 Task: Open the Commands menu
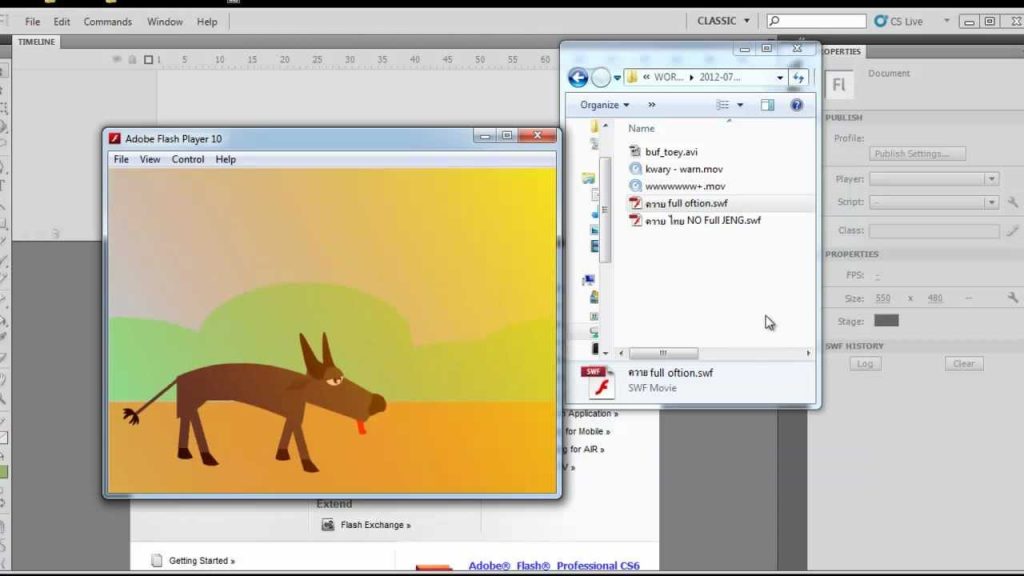108,22
